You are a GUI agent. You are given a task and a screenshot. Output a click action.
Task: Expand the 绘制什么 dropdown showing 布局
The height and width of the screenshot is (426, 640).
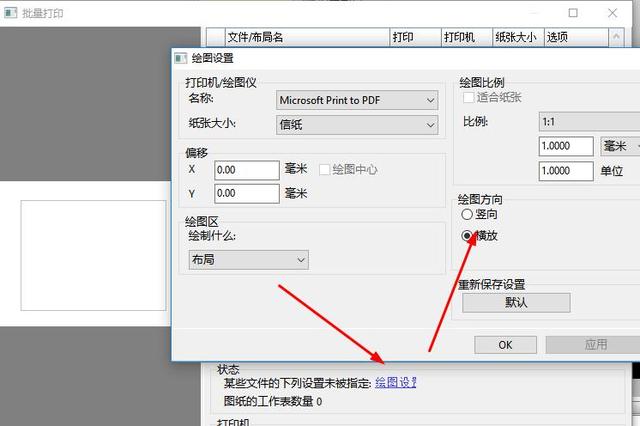[249, 260]
